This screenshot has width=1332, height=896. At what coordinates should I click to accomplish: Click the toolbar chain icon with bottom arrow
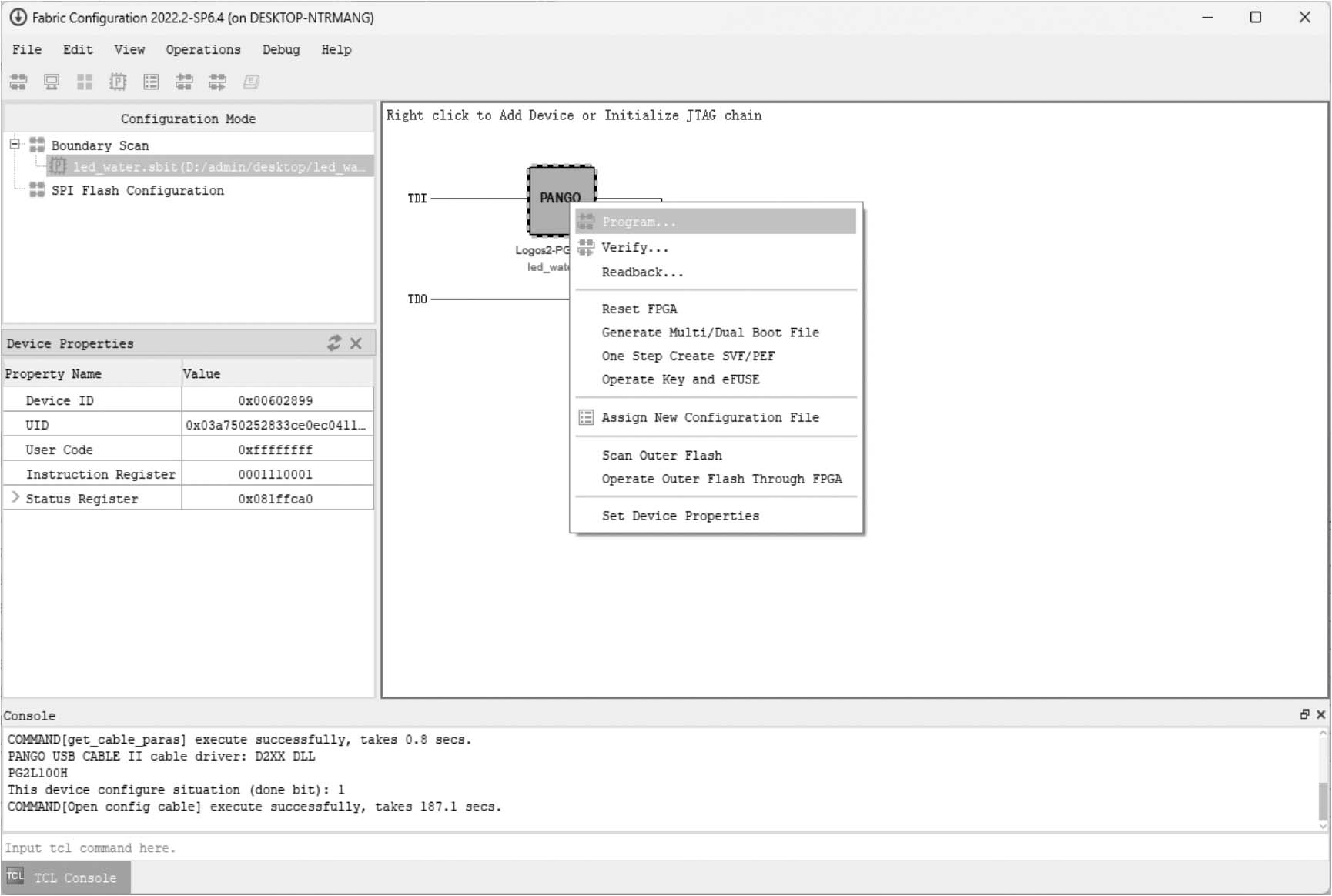(x=218, y=82)
